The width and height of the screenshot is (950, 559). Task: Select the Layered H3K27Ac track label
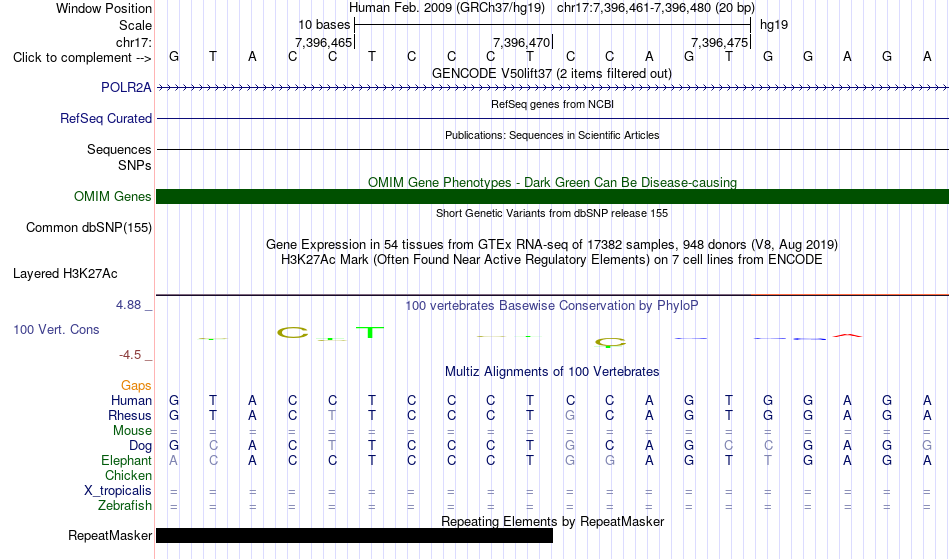click(65, 273)
